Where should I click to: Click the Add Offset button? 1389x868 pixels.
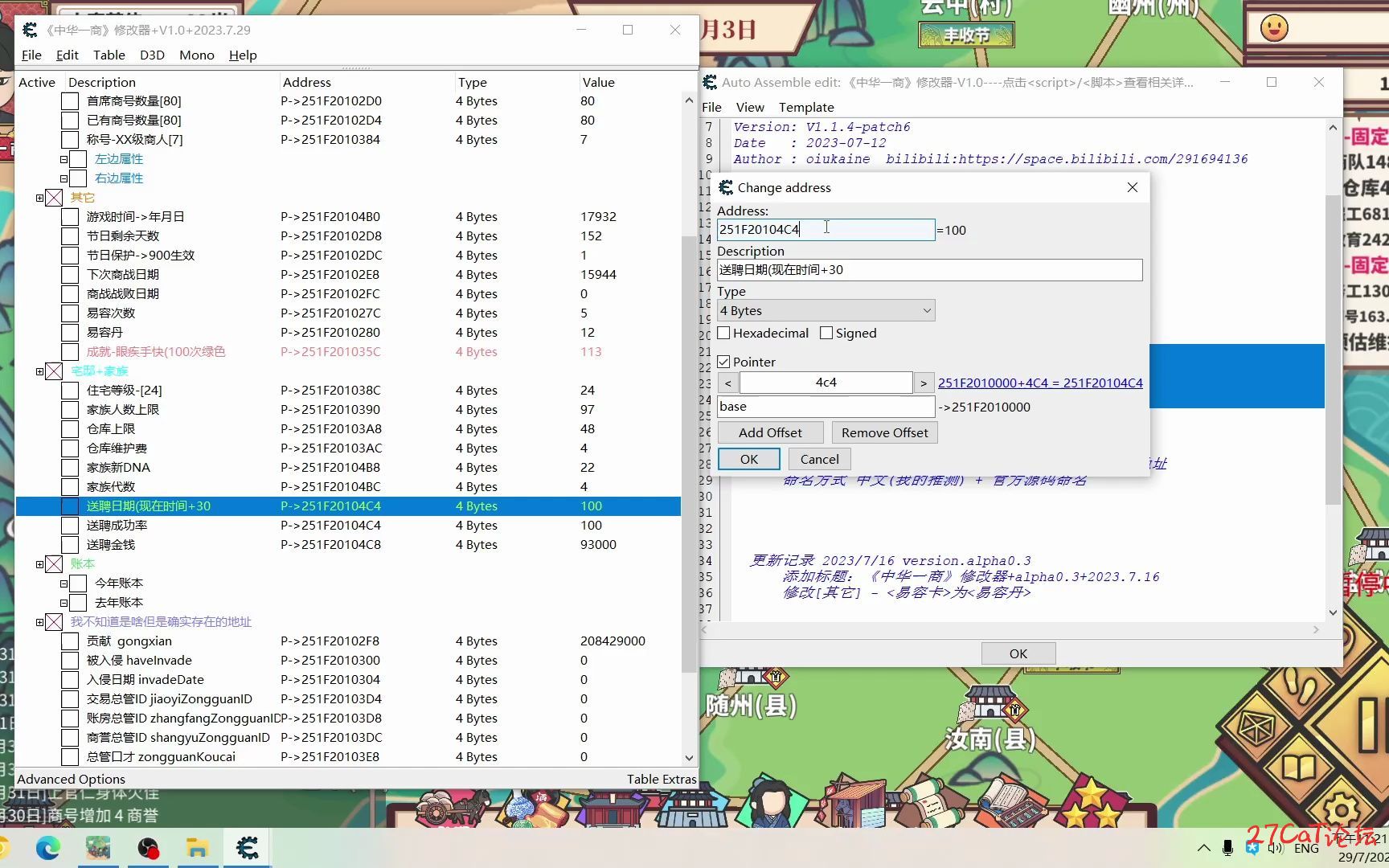coord(770,432)
